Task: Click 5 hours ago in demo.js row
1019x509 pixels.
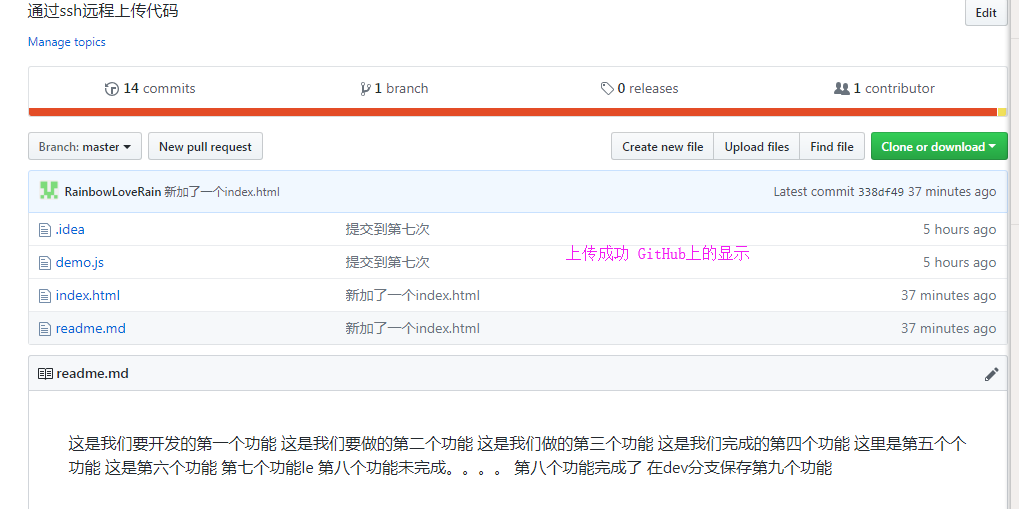Action: tap(959, 263)
